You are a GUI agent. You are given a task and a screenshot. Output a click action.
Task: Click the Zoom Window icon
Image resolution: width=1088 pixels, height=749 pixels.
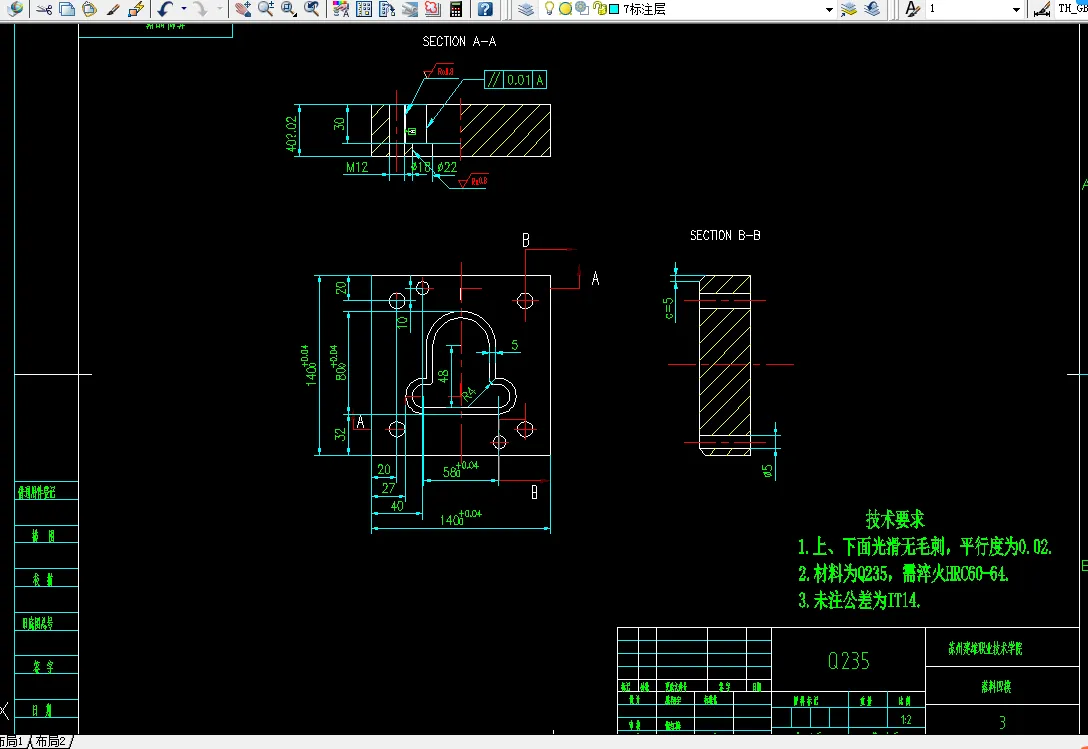(289, 9)
